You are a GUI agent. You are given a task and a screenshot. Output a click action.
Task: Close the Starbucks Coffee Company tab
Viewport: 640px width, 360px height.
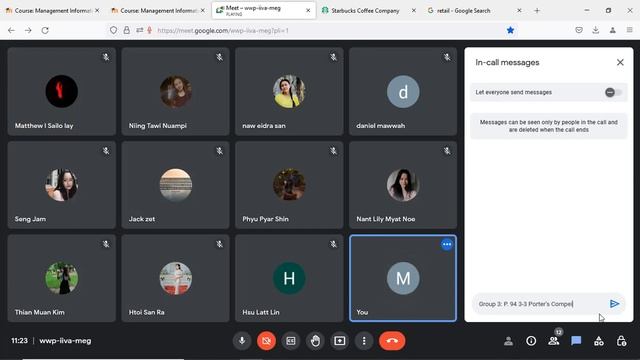413,11
